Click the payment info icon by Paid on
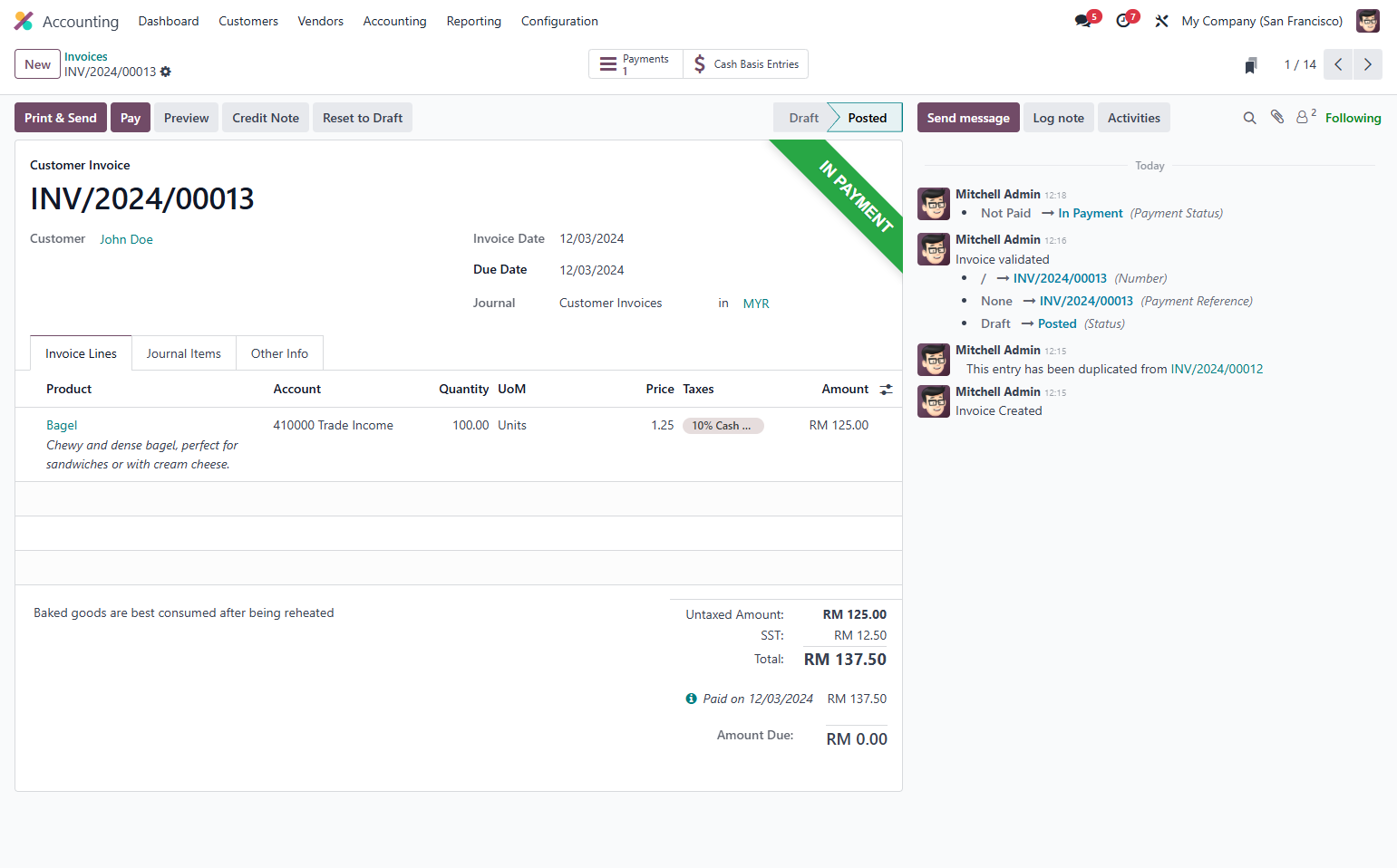 pyautogui.click(x=692, y=699)
